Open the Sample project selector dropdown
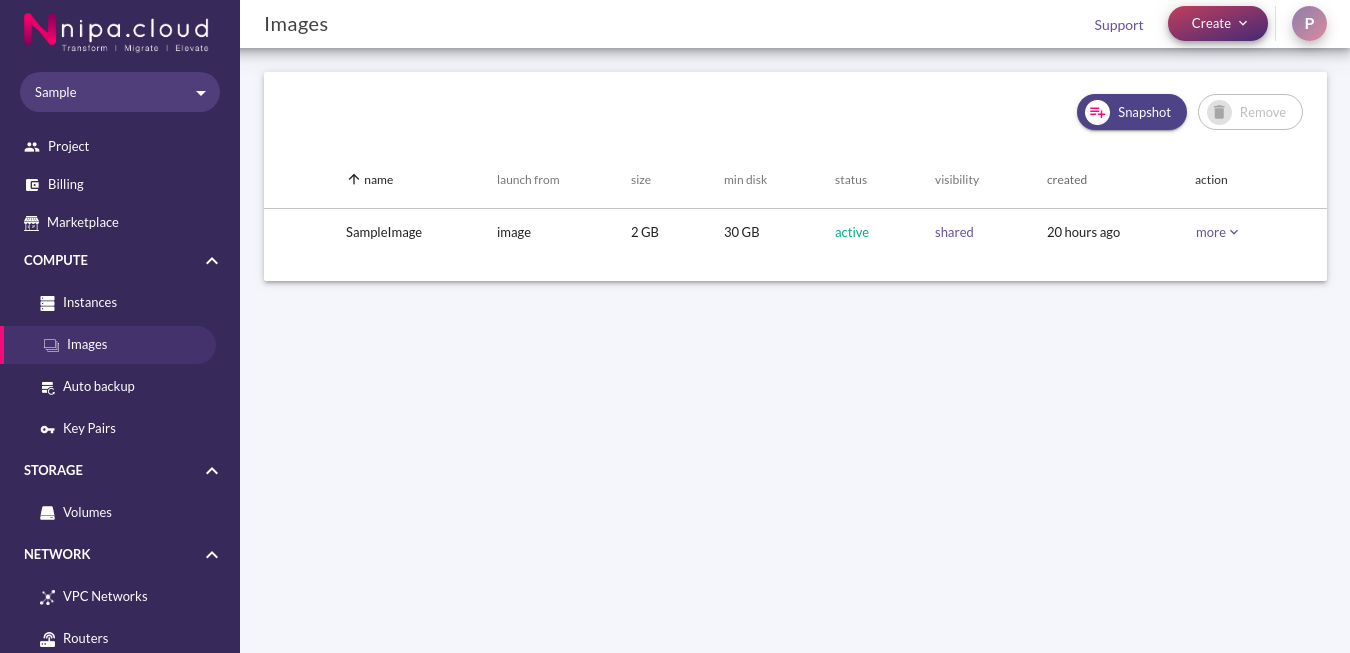This screenshot has height=653, width=1350. pyautogui.click(x=120, y=92)
